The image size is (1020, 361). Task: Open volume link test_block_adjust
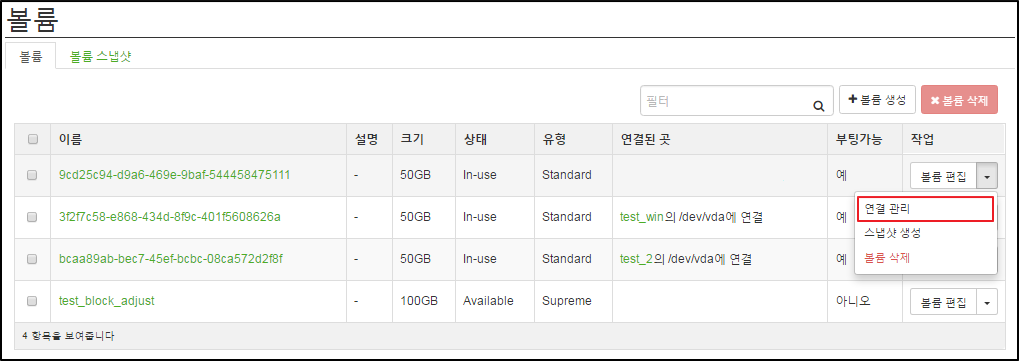tap(107, 301)
